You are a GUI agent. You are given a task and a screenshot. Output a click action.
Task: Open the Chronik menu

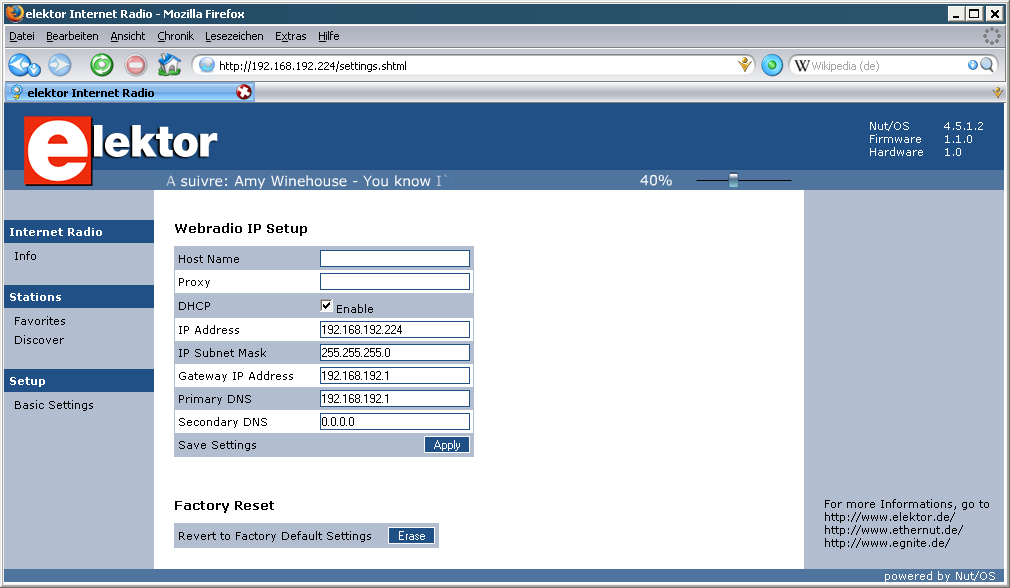point(175,36)
